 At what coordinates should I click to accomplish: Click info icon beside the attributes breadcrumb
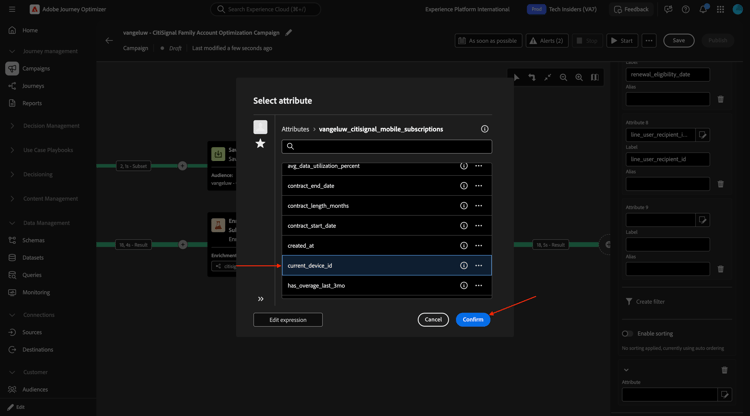click(485, 129)
